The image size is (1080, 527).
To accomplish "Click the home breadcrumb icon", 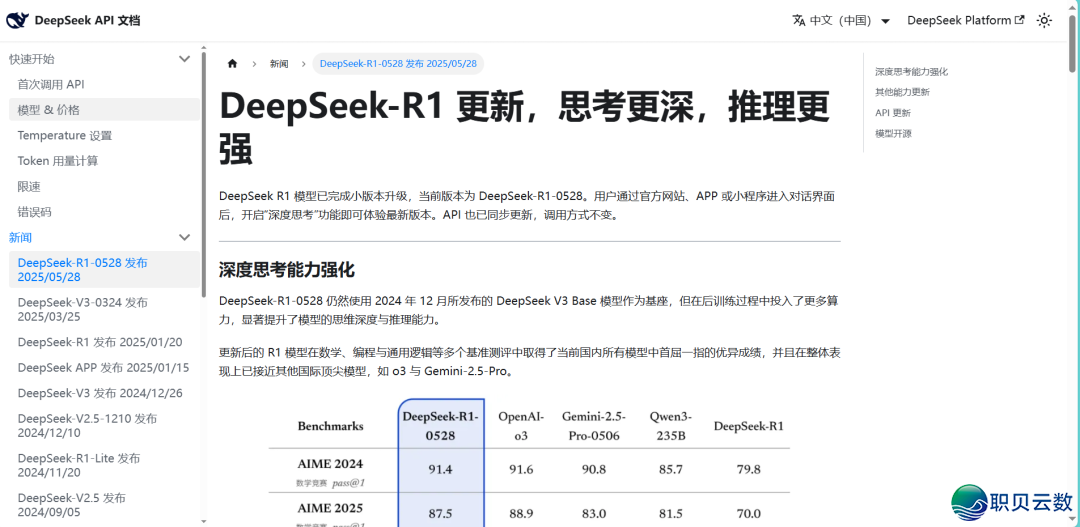I will tap(232, 63).
